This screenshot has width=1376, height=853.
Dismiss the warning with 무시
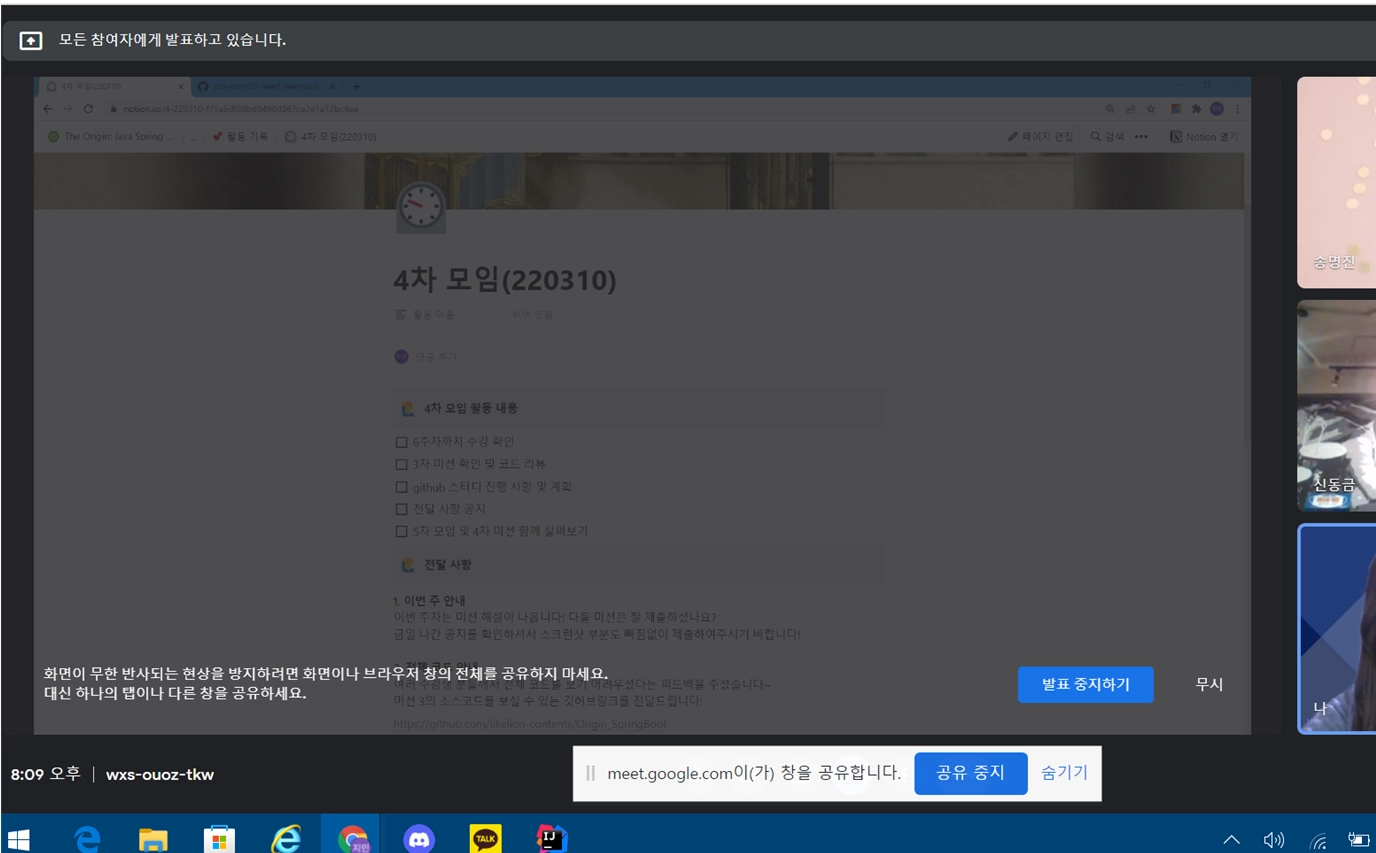(x=1209, y=685)
